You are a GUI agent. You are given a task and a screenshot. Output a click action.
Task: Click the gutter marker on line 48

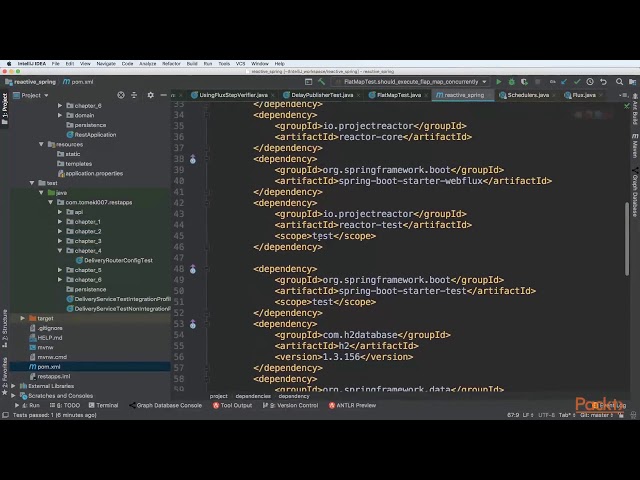pos(193,269)
